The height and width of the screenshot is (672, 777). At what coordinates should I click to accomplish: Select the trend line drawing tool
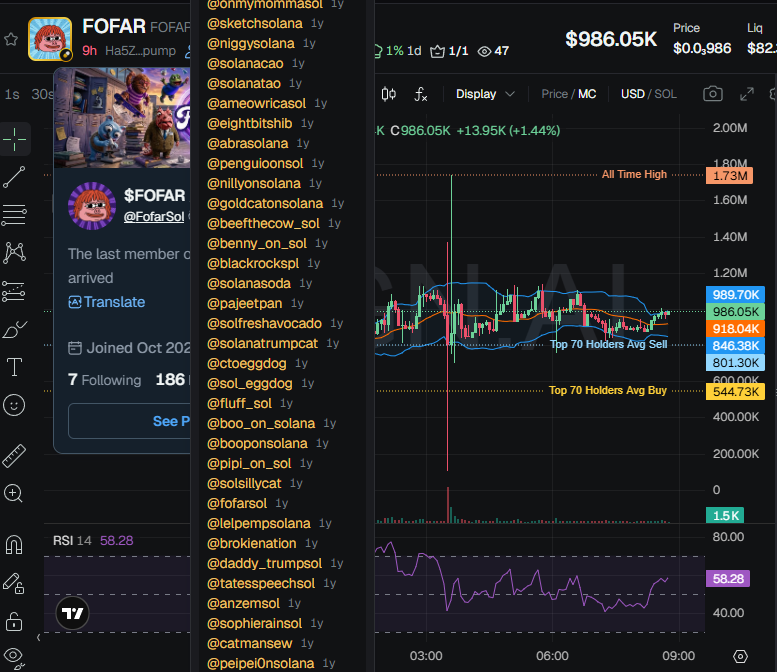pyautogui.click(x=14, y=177)
